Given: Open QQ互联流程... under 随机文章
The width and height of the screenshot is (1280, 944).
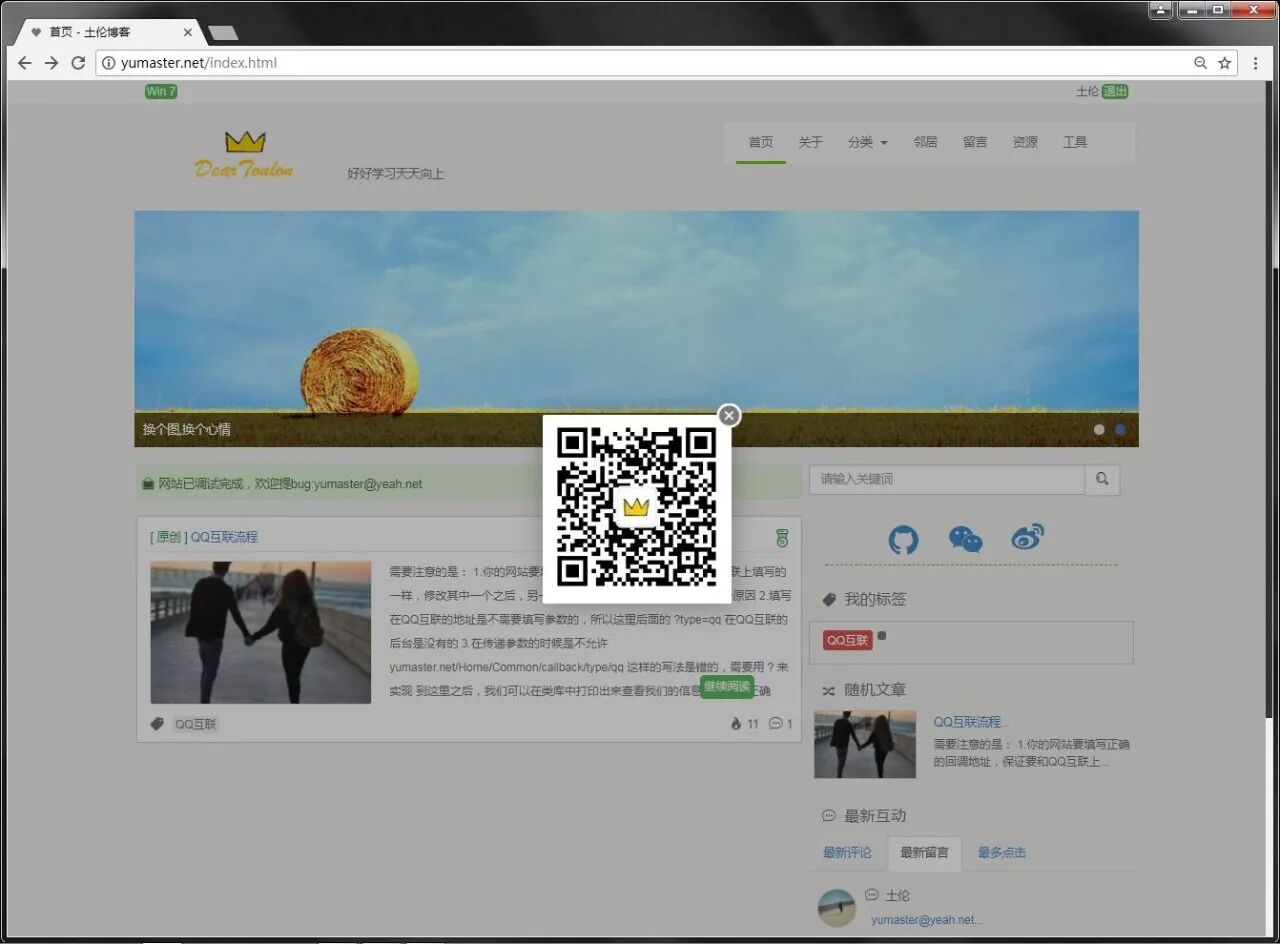Looking at the screenshot, I should (972, 722).
